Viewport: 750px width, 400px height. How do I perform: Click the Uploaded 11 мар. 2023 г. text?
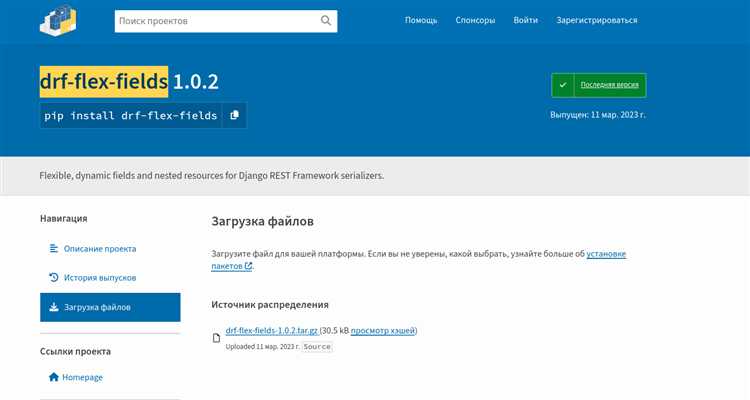point(263,346)
